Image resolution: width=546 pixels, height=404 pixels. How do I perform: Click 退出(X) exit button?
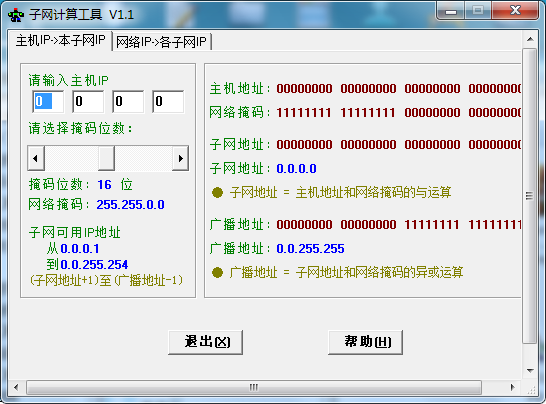[205, 342]
